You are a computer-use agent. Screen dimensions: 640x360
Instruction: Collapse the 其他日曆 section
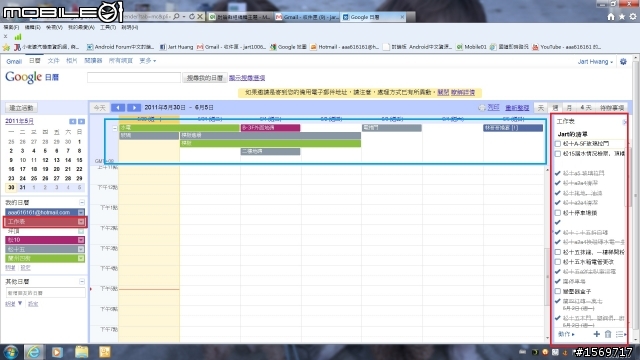(x=82, y=282)
